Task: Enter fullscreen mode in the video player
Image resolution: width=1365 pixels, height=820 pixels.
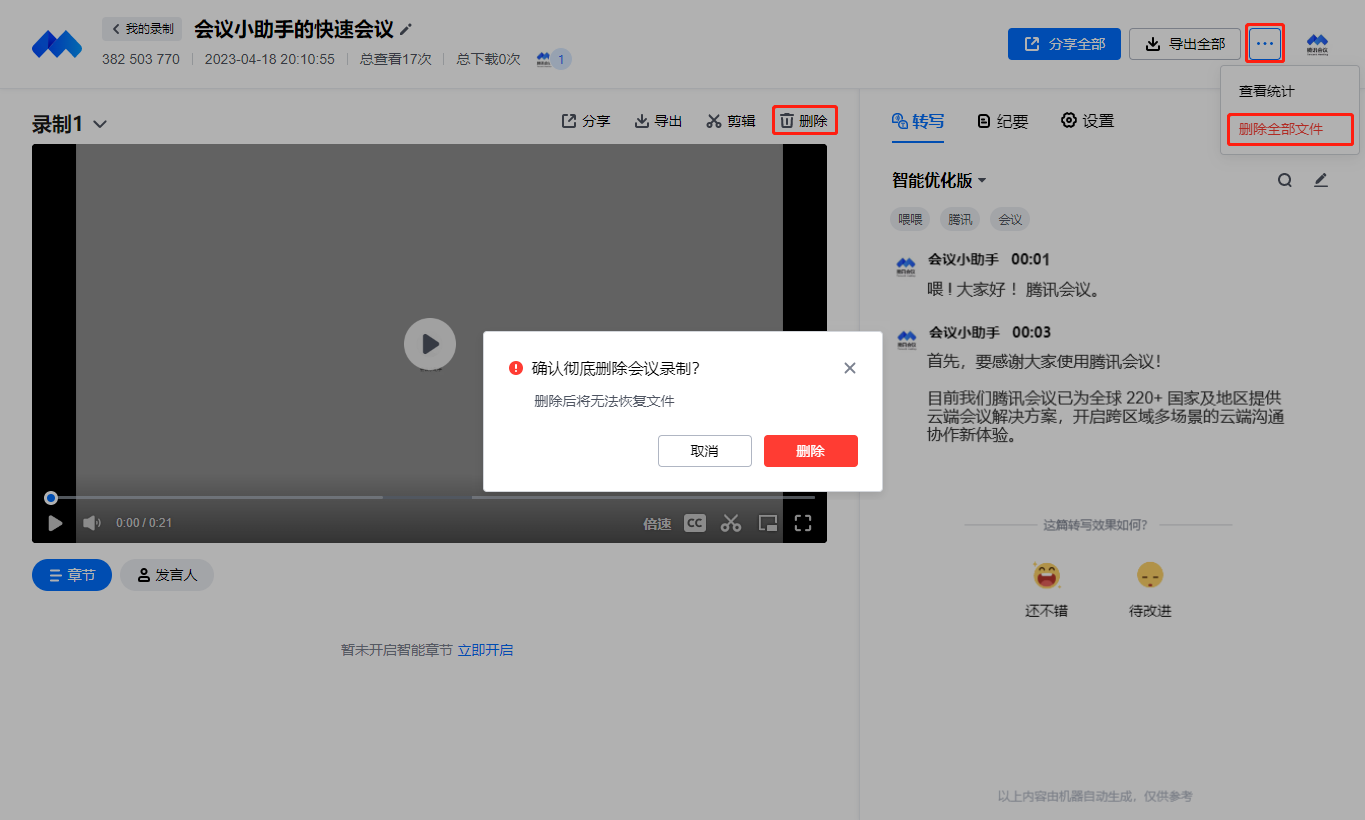Action: click(x=803, y=523)
